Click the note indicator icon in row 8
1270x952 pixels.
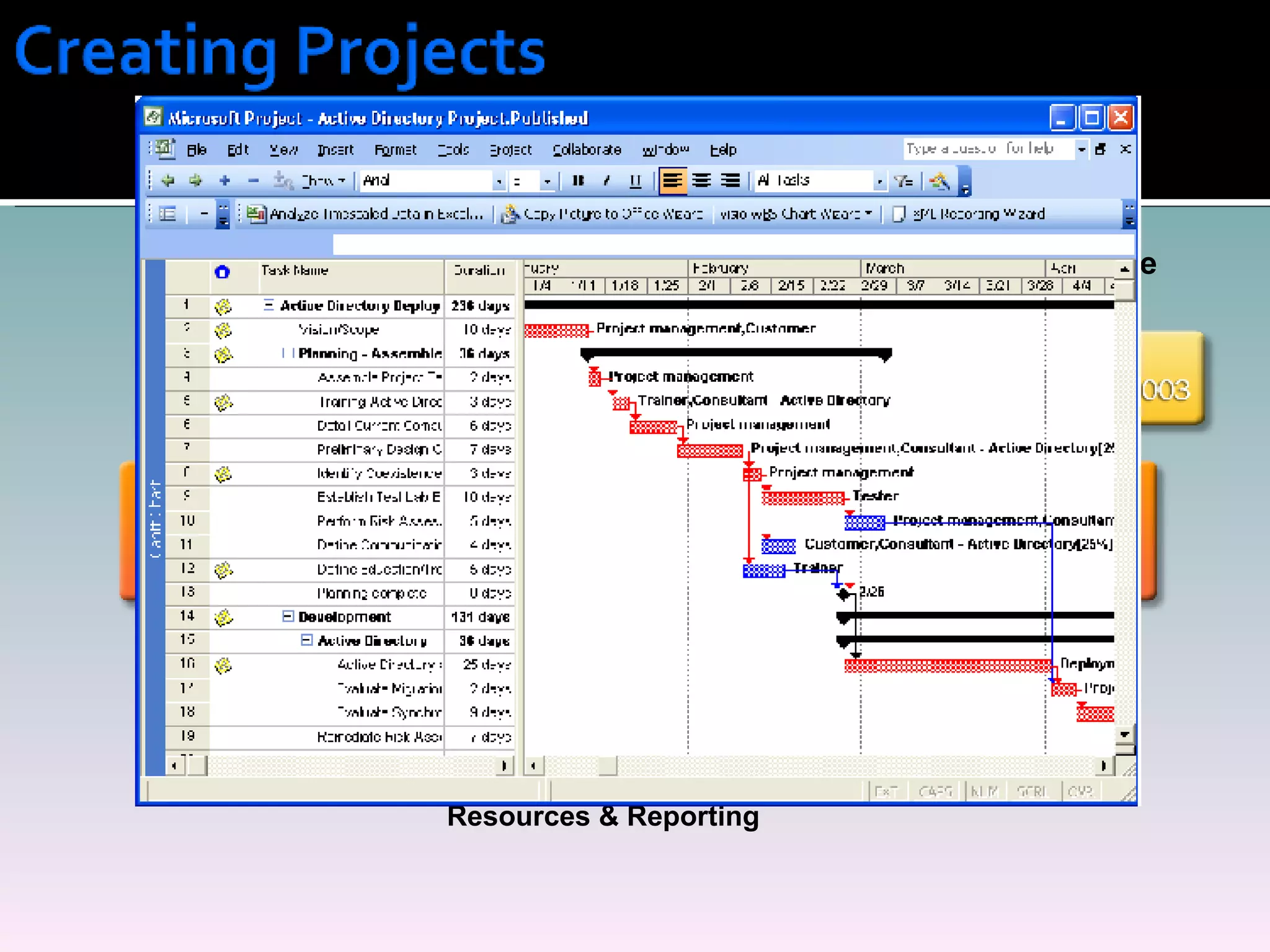tap(223, 474)
